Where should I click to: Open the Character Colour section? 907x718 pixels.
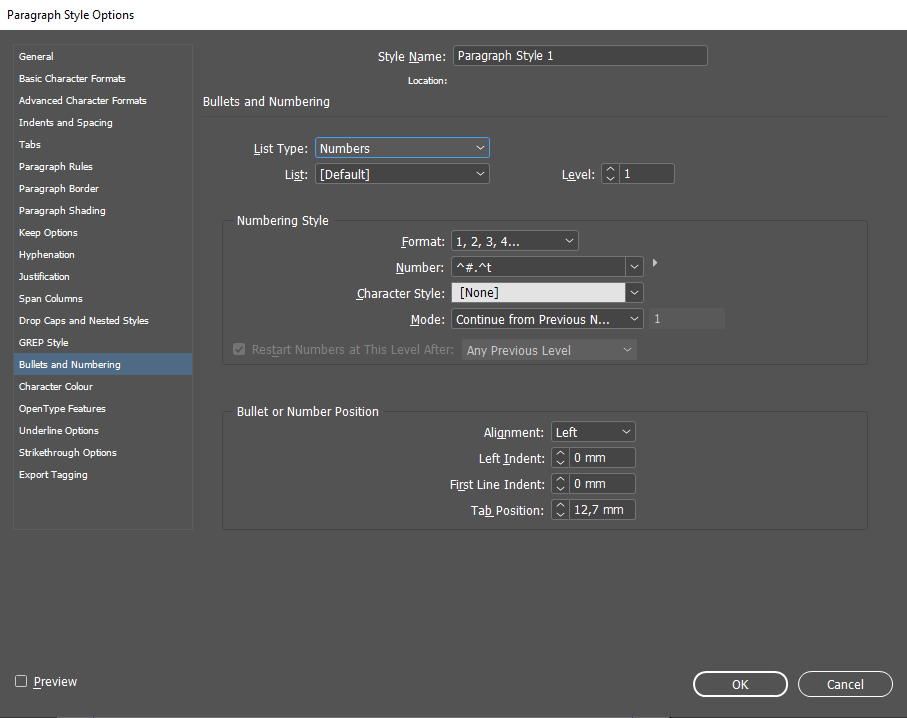[56, 387]
